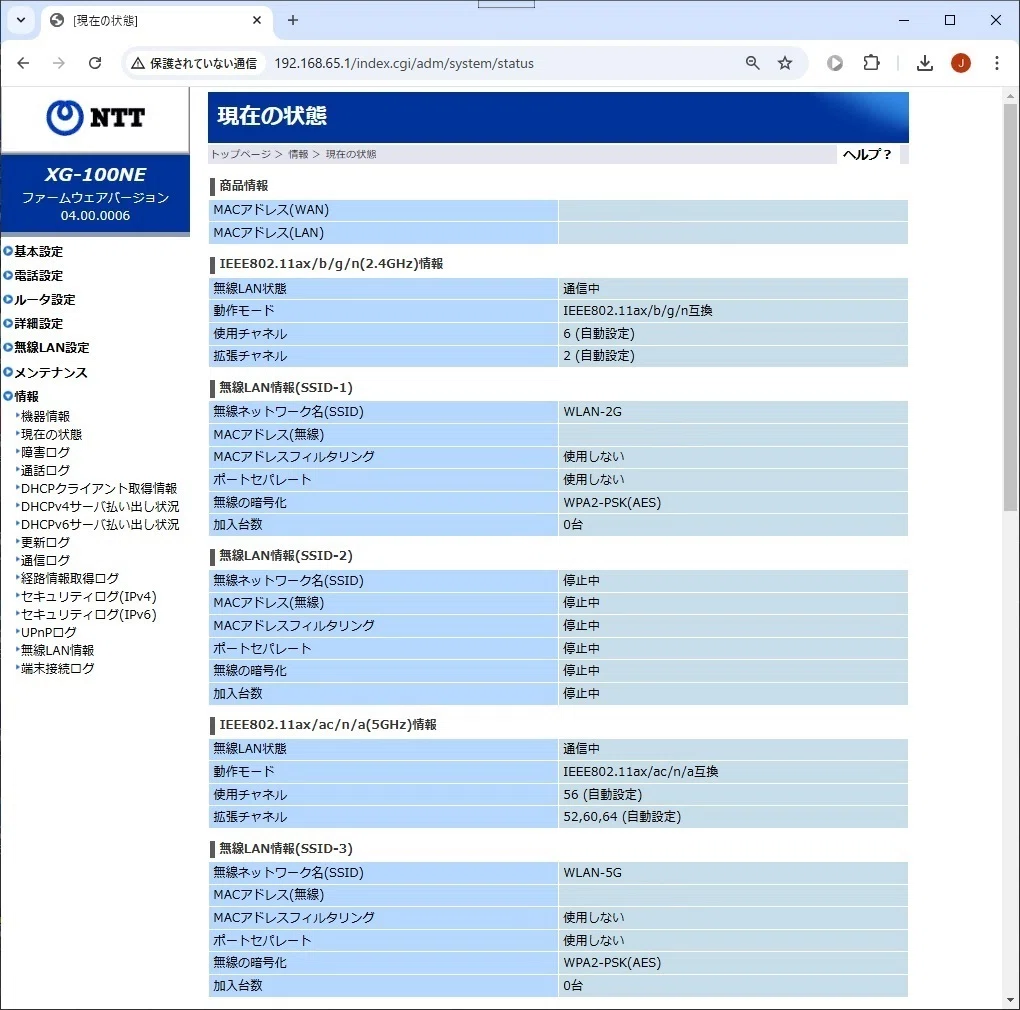
Task: Open 通話ログ in sidebar
Action: pyautogui.click(x=45, y=470)
